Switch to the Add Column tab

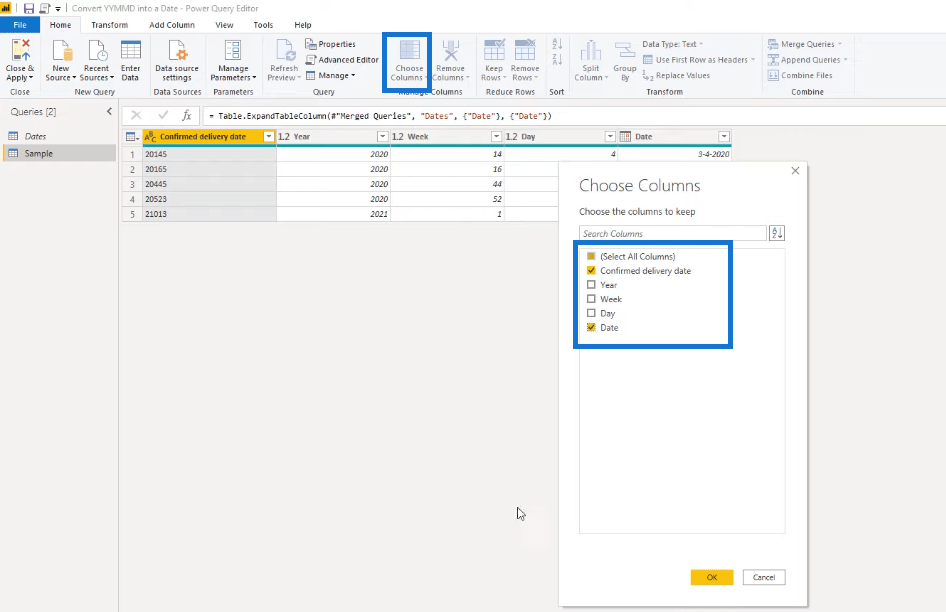172,25
